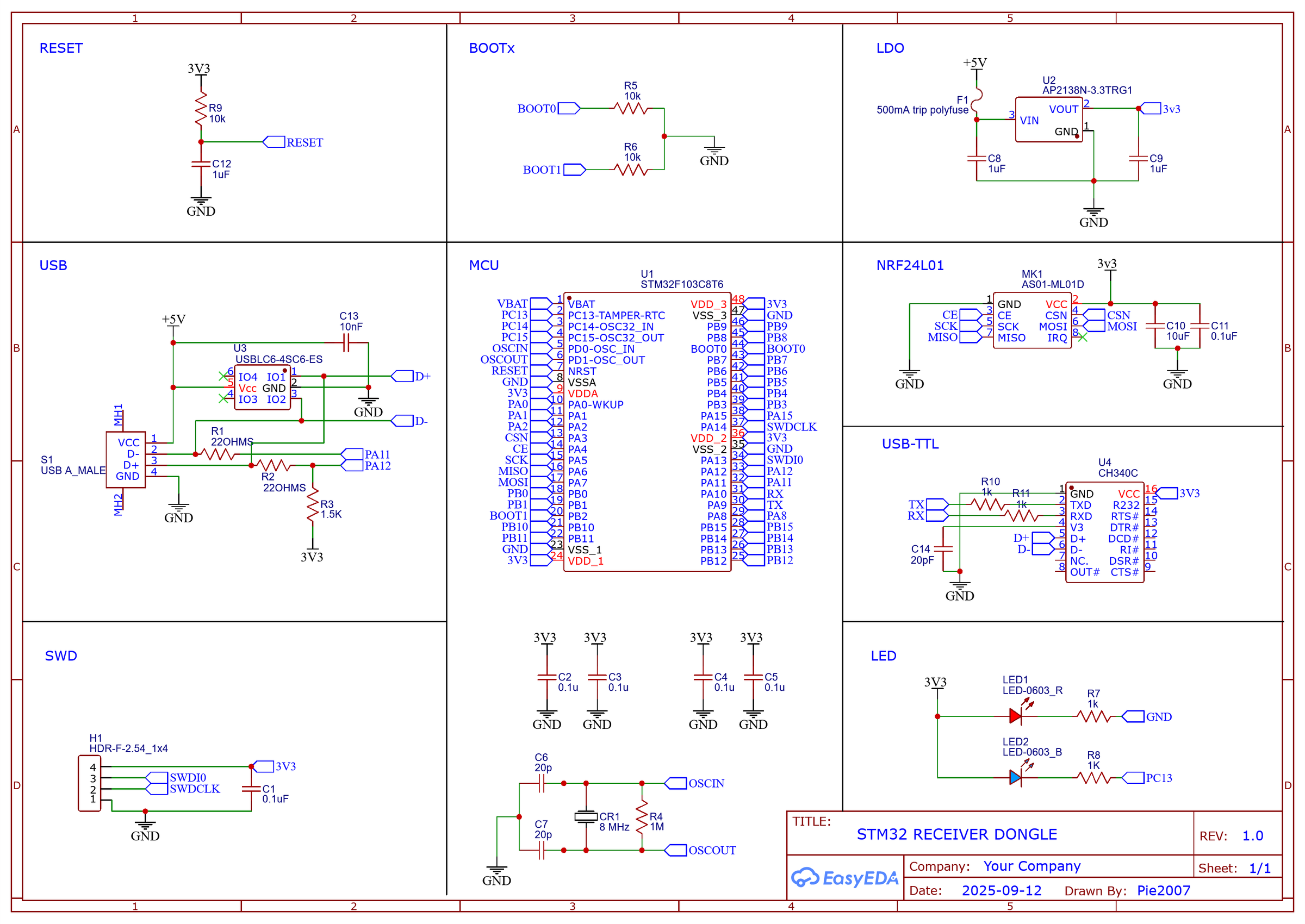Click the 3v3 output net port in the LDO block
The image size is (1305, 924).
tap(1151, 108)
